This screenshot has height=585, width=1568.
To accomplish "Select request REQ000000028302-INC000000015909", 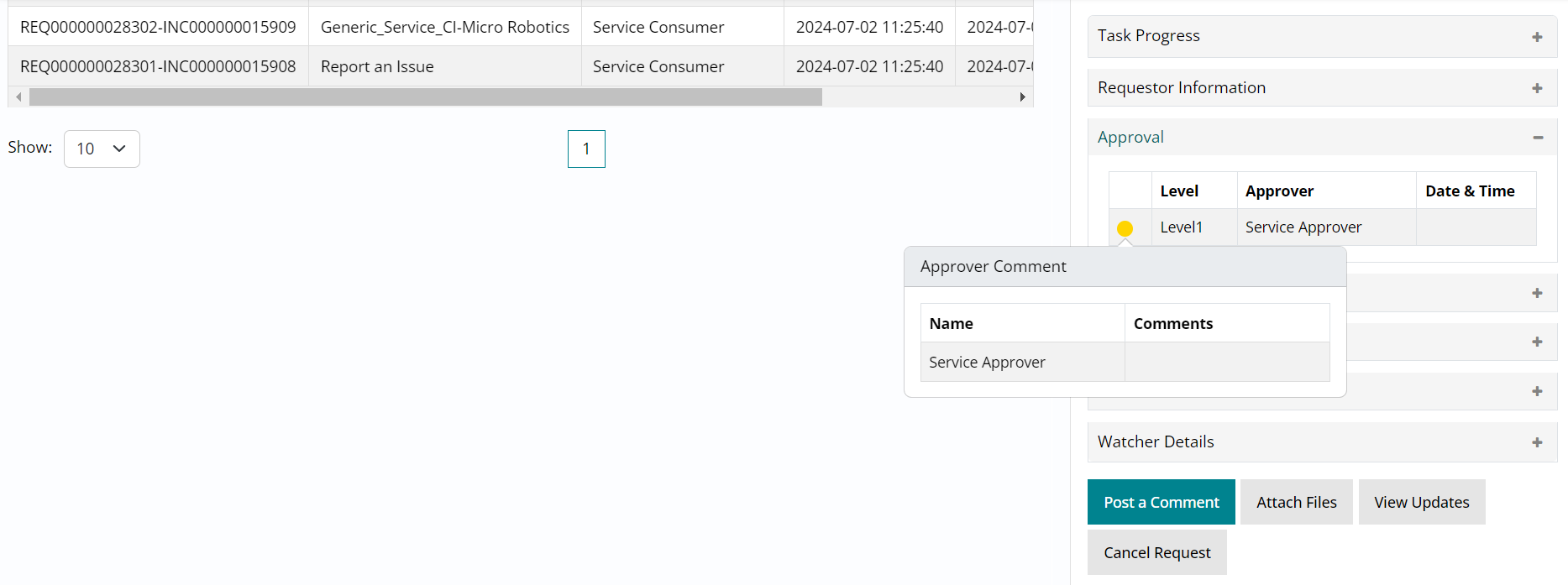I will pos(158,27).
